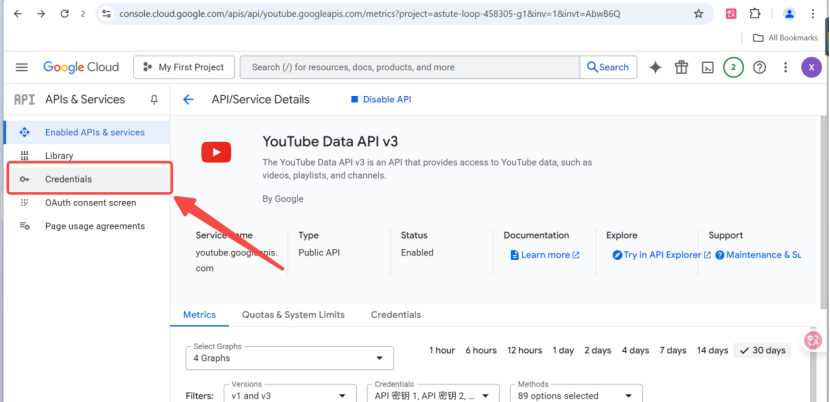Image resolution: width=830 pixels, height=402 pixels.
Task: Click the Public API type value
Action: [x=319, y=253]
